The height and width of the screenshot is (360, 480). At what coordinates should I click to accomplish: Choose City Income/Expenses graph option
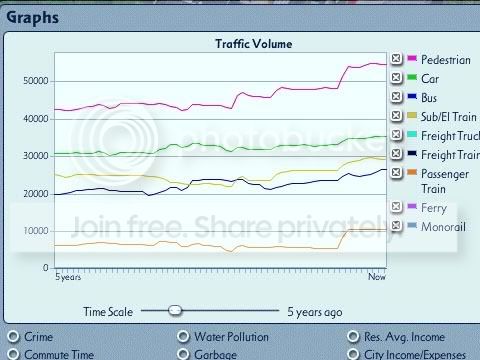pos(353,354)
